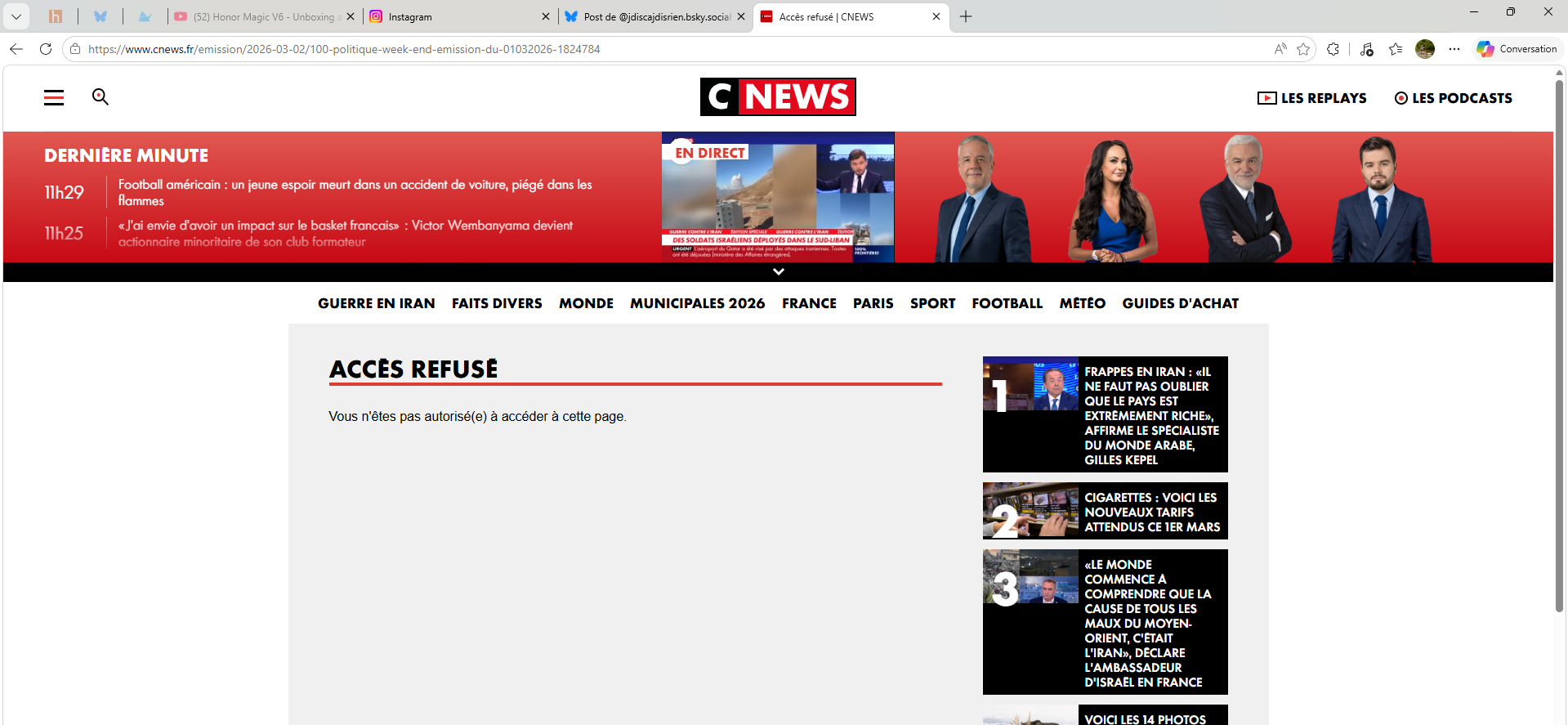The height and width of the screenshot is (725, 1568).
Task: Open the Municipales 2026 section
Action: 697,303
